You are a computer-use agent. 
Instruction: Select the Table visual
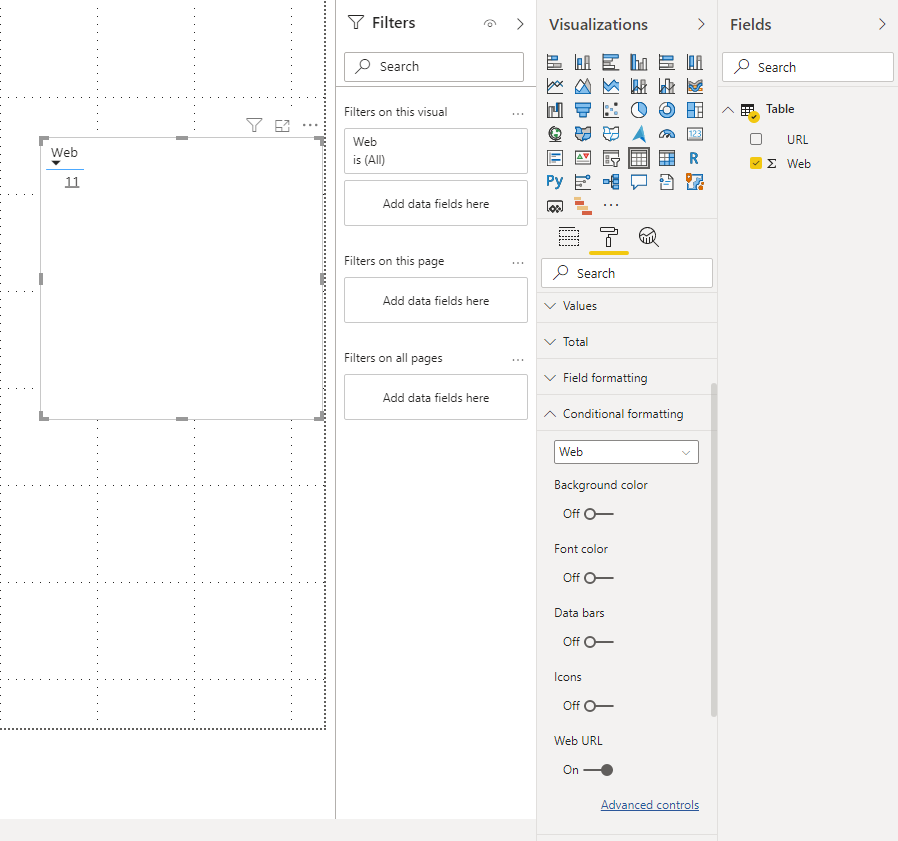click(x=639, y=158)
